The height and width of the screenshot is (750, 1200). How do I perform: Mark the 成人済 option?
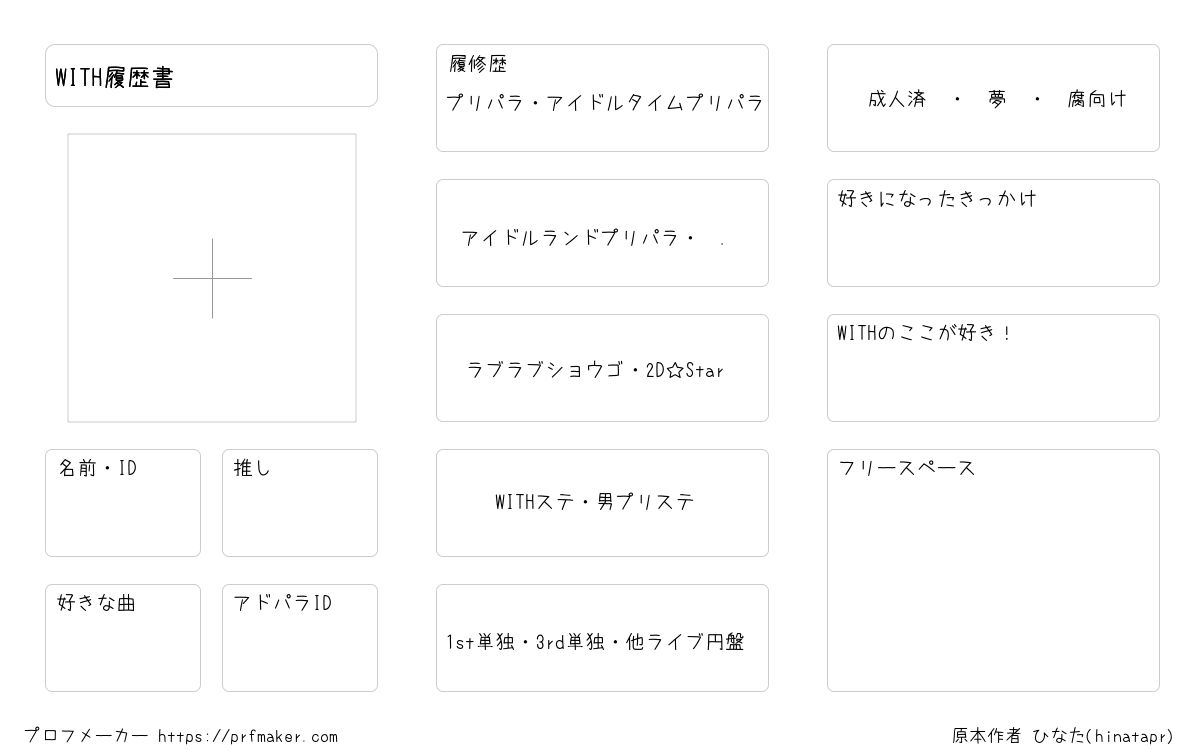click(897, 99)
